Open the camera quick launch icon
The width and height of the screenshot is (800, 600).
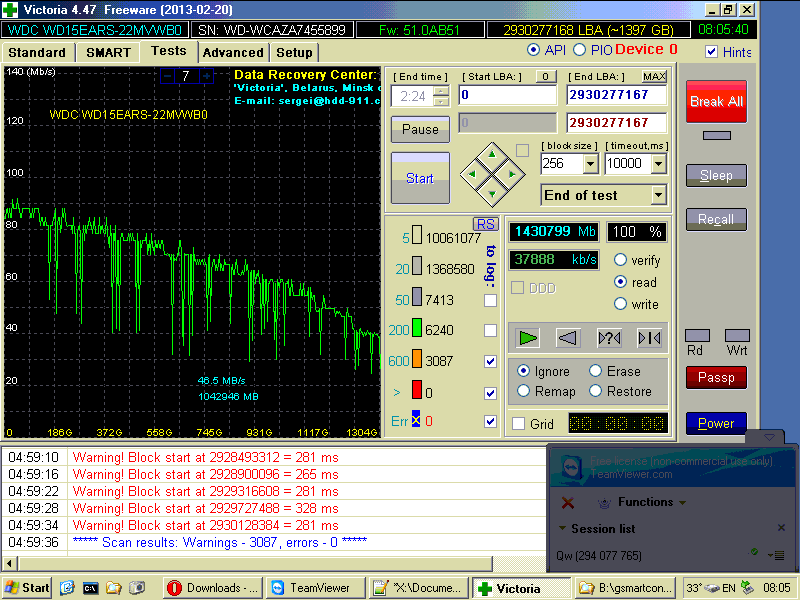coord(137,588)
